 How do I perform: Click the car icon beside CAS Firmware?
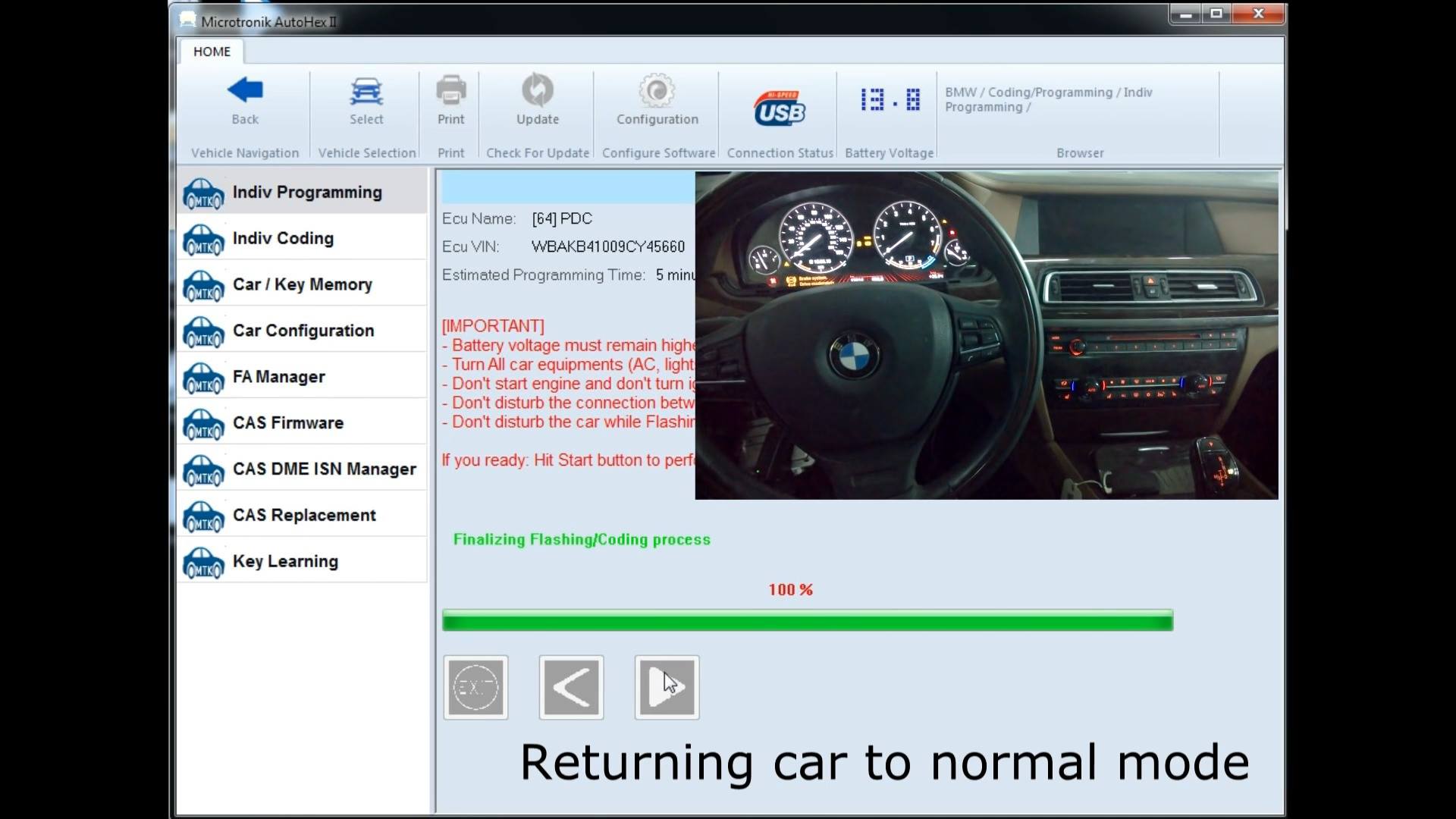coord(203,425)
